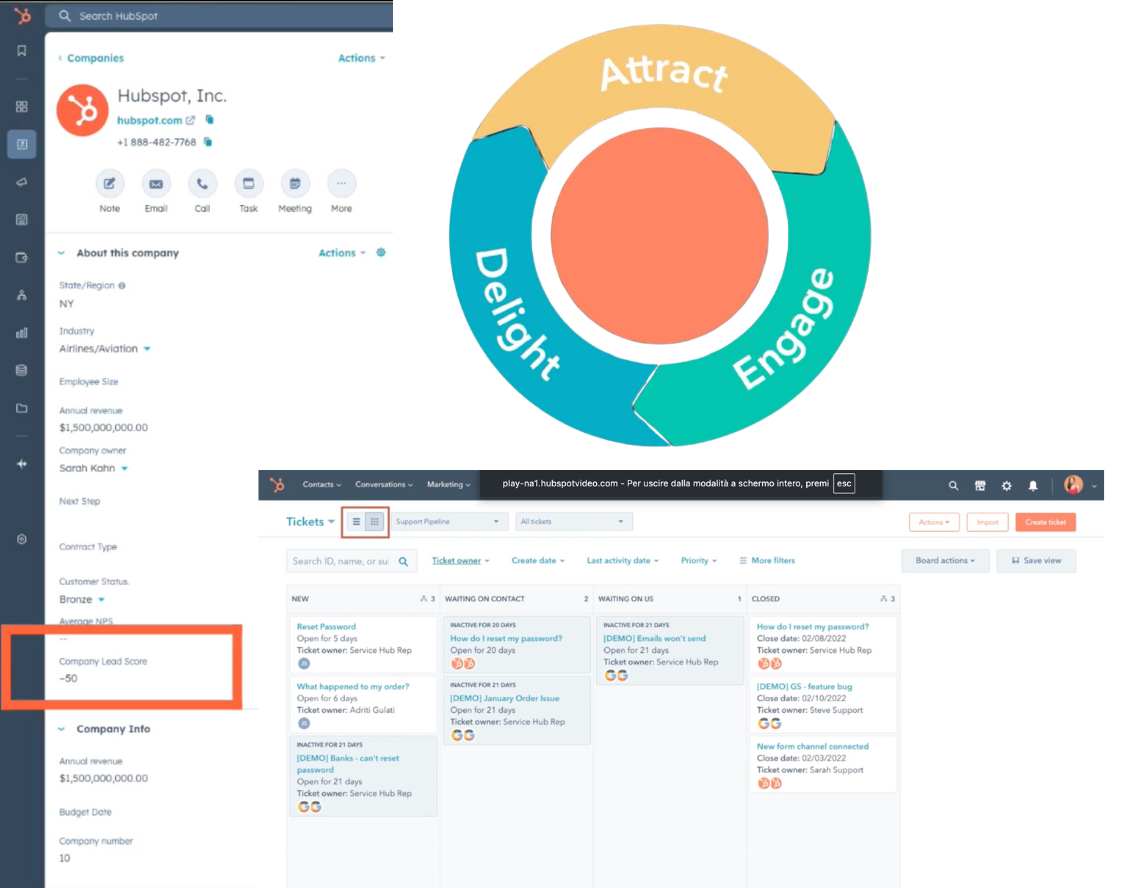Open the Email composer icon
This screenshot has width=1128, height=888.
[x=156, y=184]
